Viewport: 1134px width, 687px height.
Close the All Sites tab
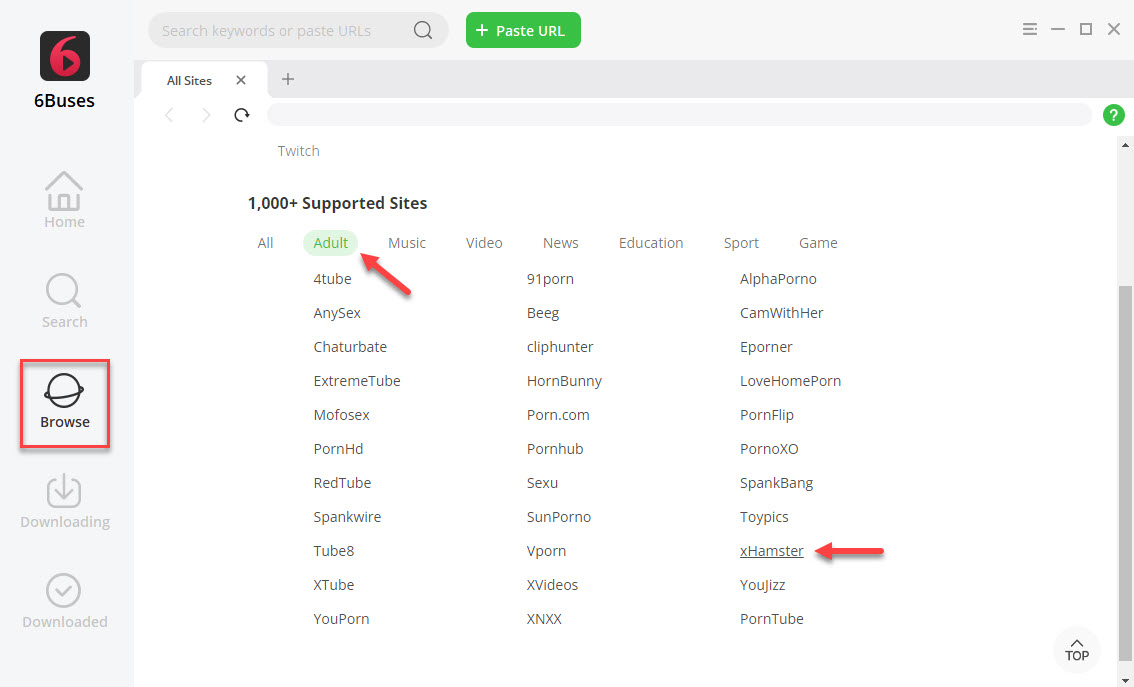[x=241, y=80]
